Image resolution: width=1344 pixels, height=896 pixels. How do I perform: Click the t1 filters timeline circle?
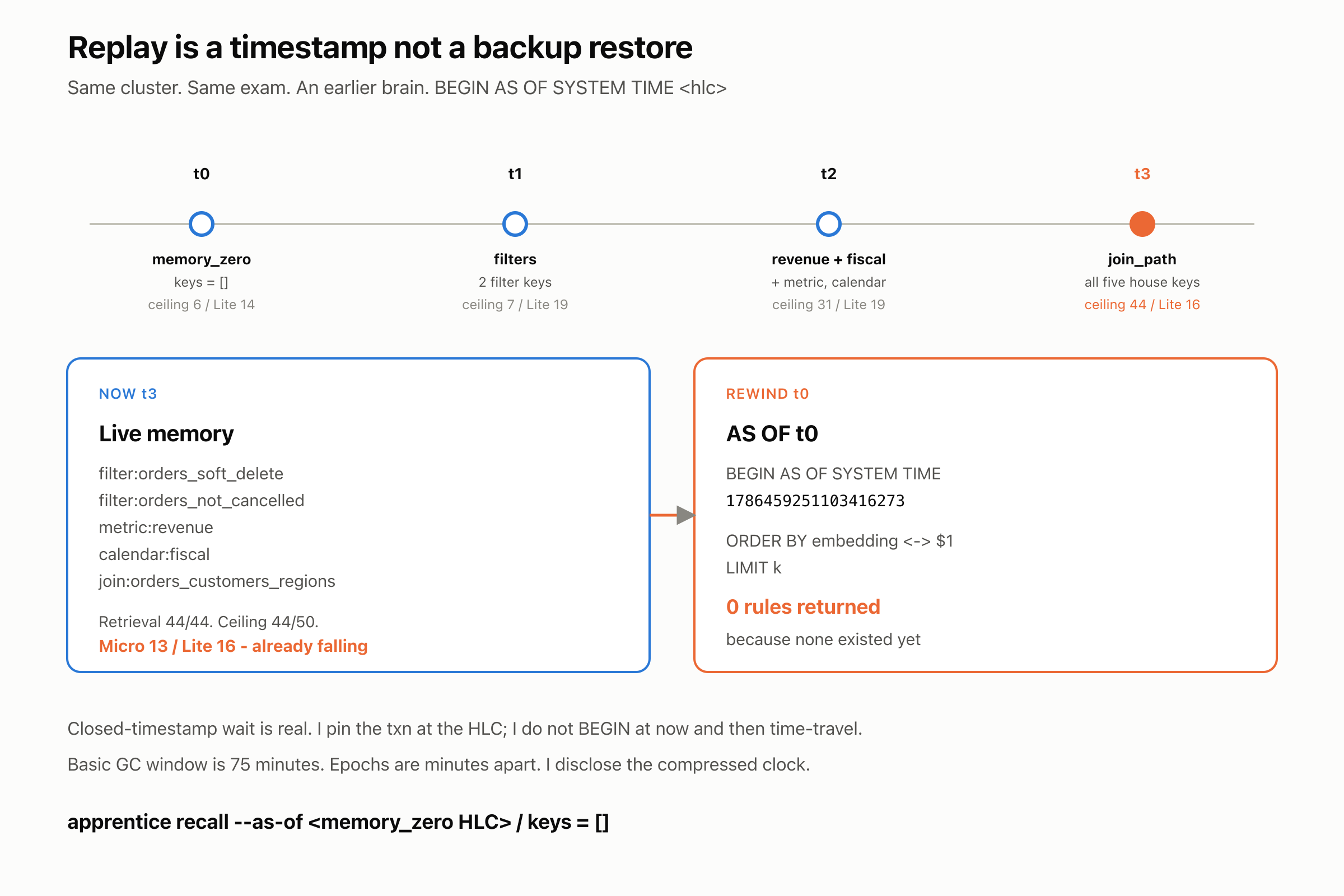pyautogui.click(x=515, y=224)
